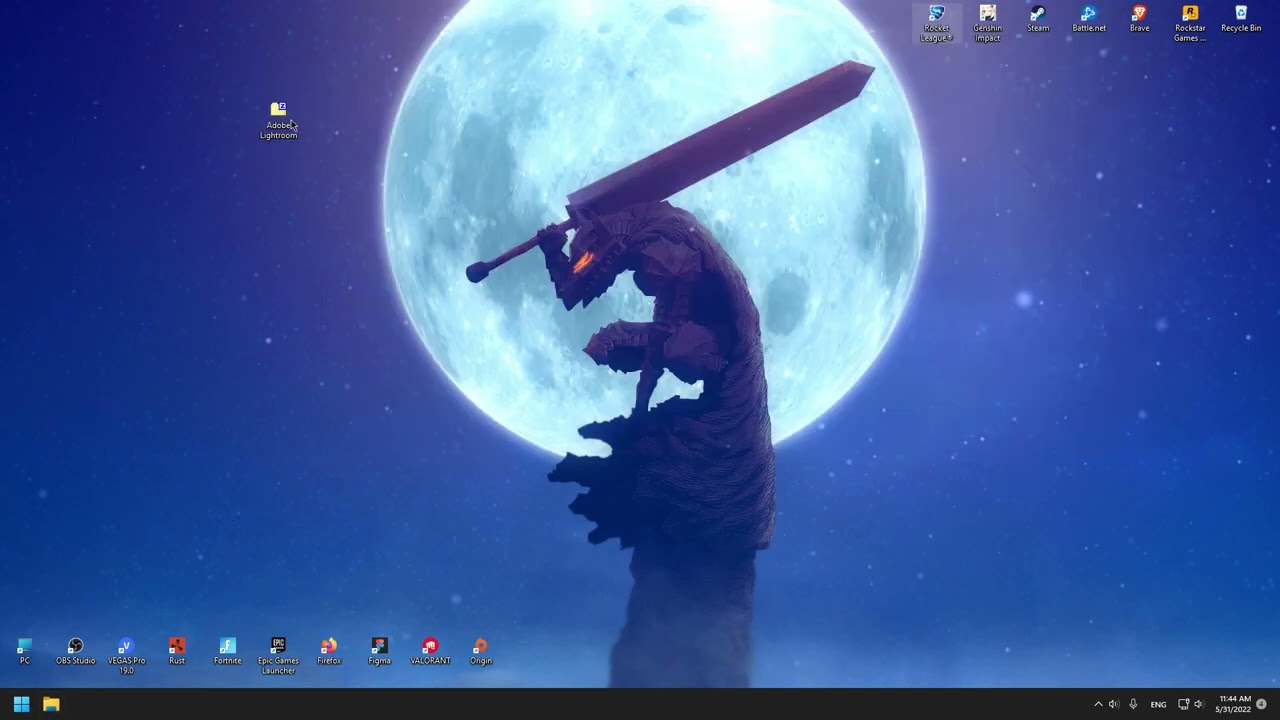Click the speaker icon beside the tray chevron
This screenshot has width=1280, height=720.
[x=1114, y=704]
